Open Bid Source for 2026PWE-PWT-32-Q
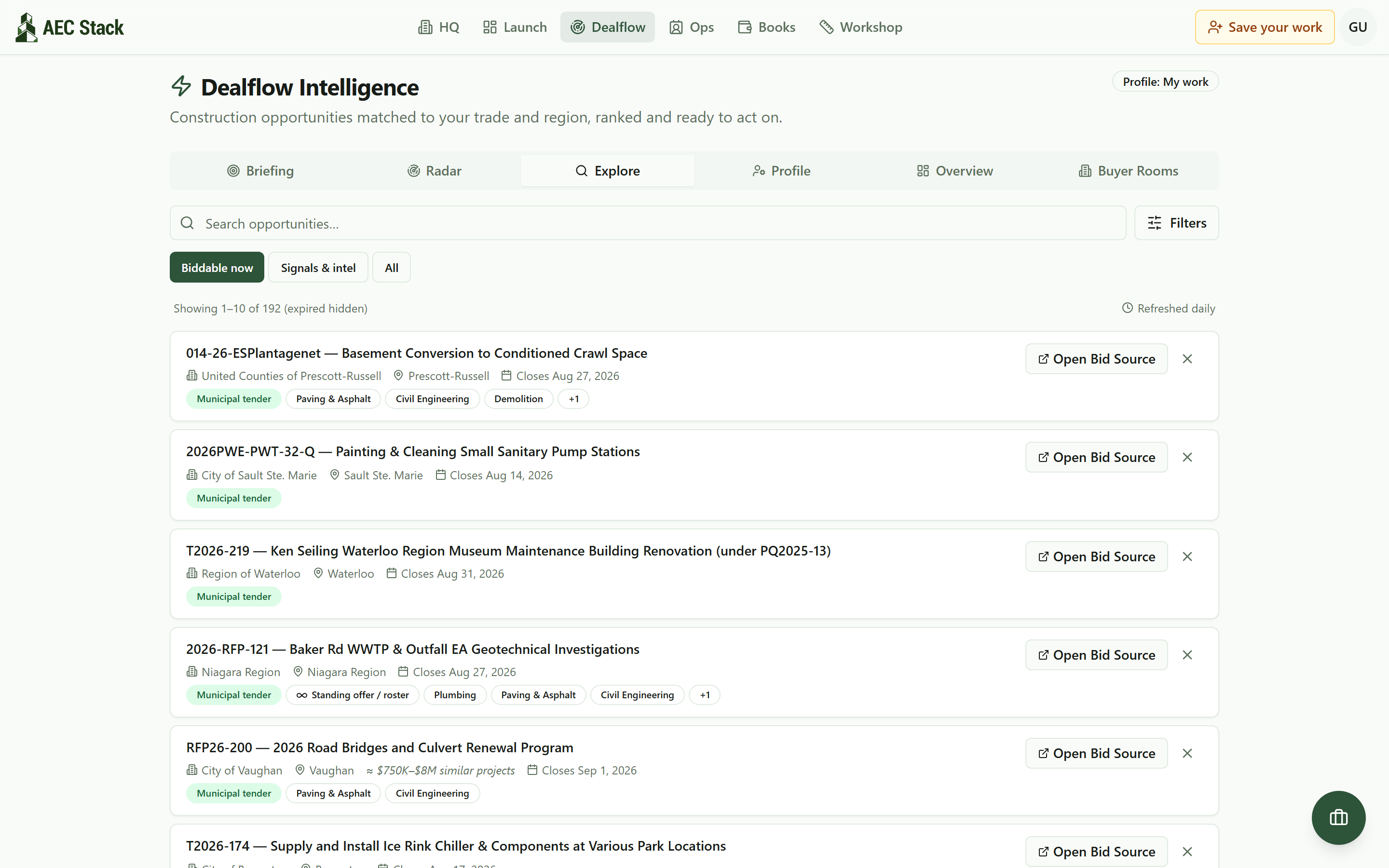This screenshot has width=1389, height=868. tap(1096, 457)
